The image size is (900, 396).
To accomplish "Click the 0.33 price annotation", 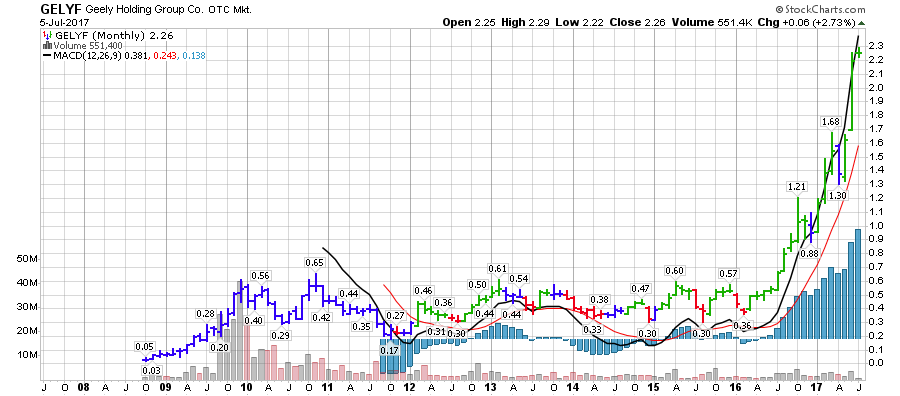I will click(593, 329).
